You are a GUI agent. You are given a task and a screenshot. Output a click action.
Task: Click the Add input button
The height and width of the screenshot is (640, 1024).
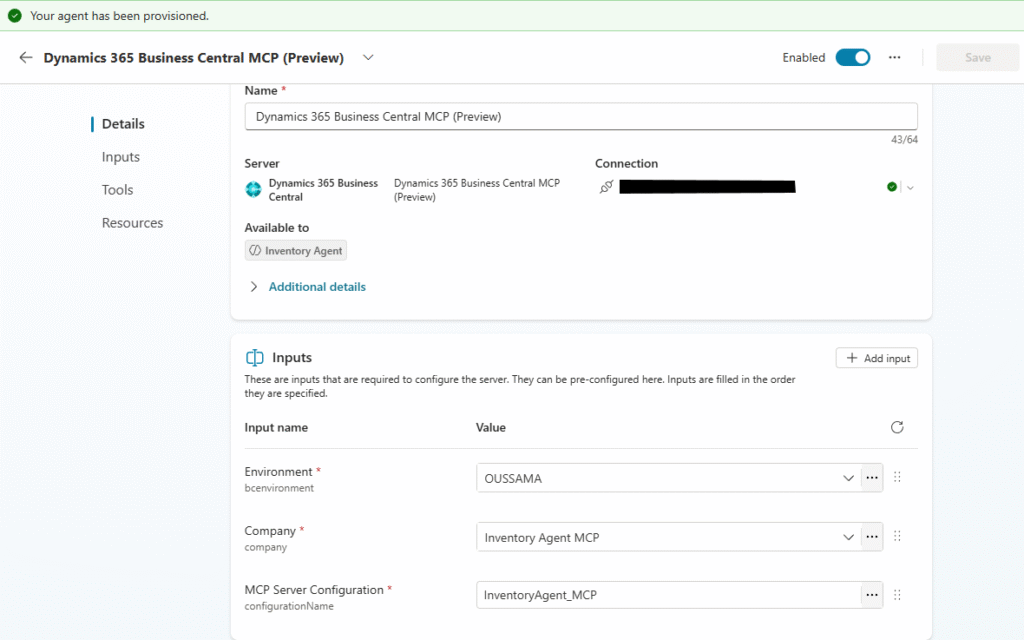pos(876,358)
